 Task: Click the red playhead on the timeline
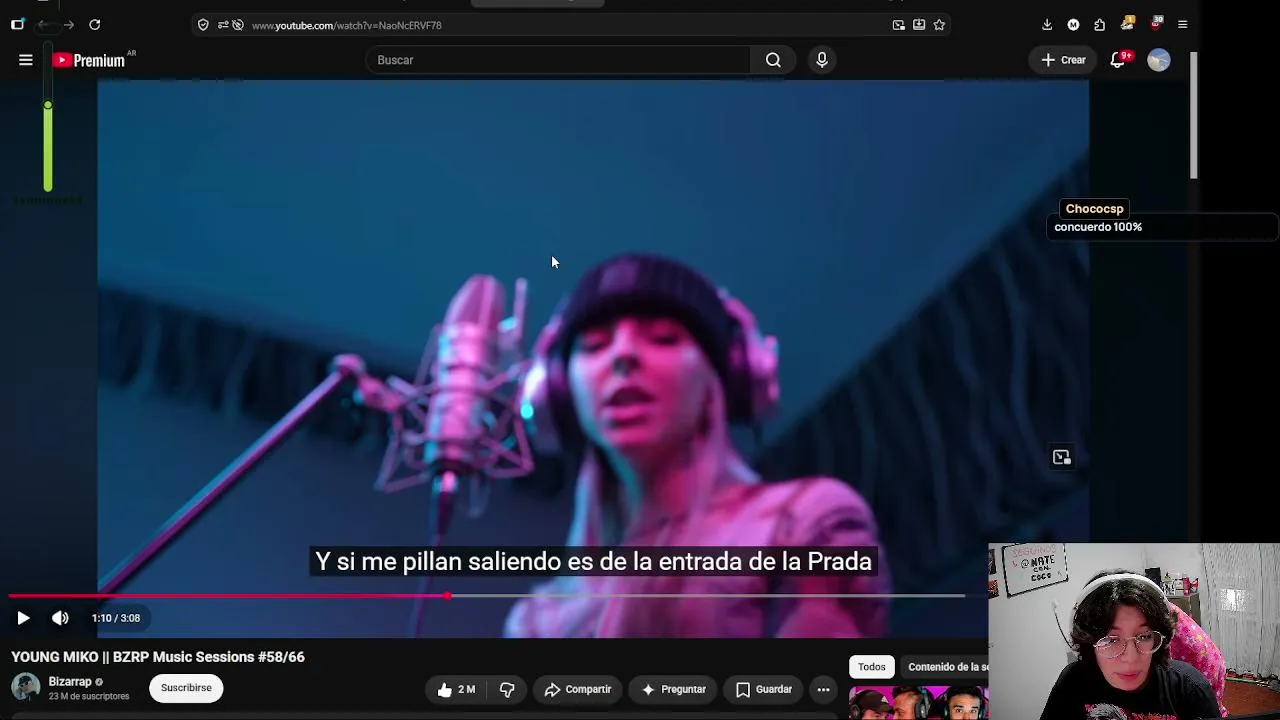click(x=447, y=596)
